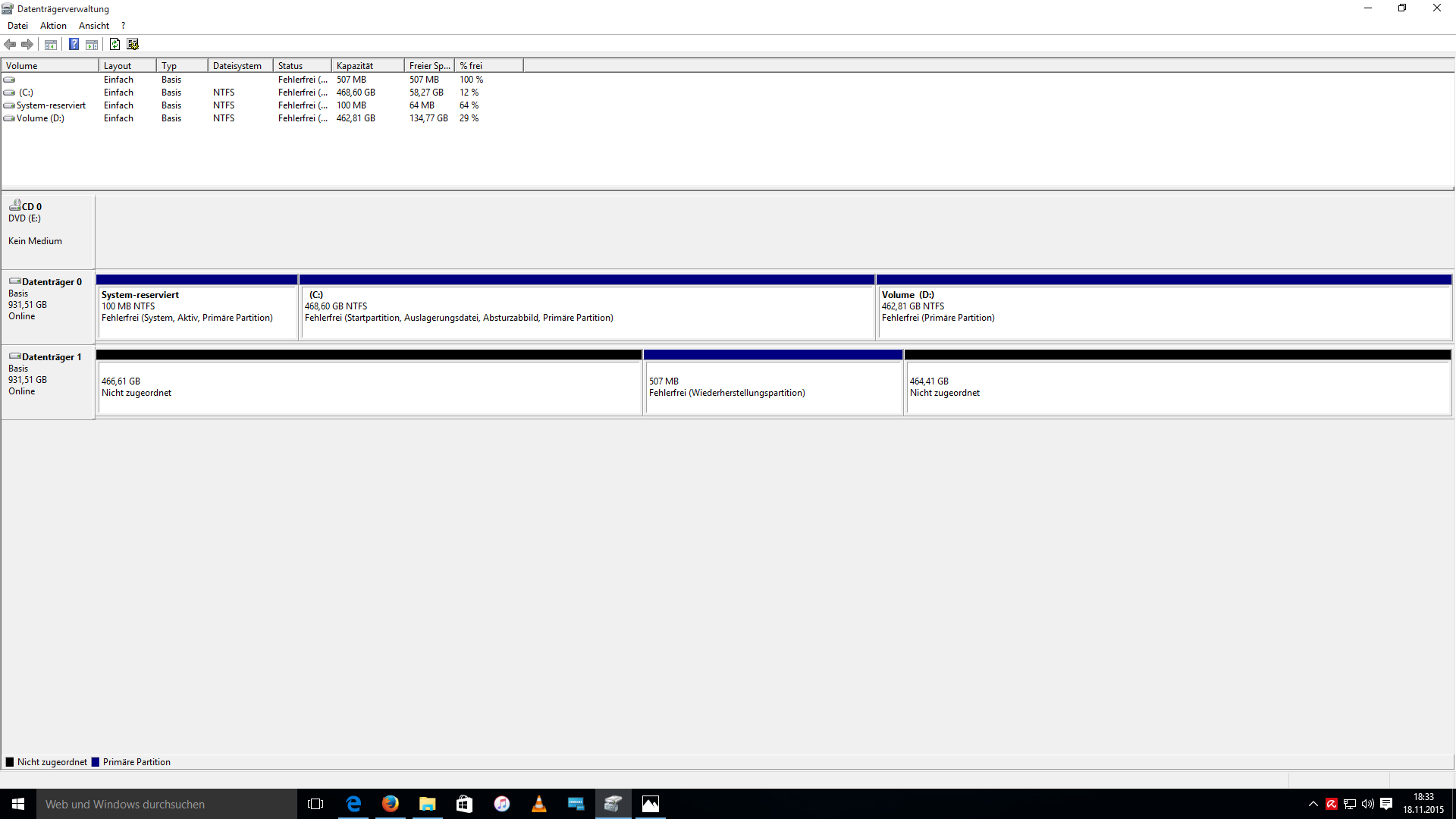Click the Refresh toolbar icon
The image size is (1456, 819).
tap(115, 44)
